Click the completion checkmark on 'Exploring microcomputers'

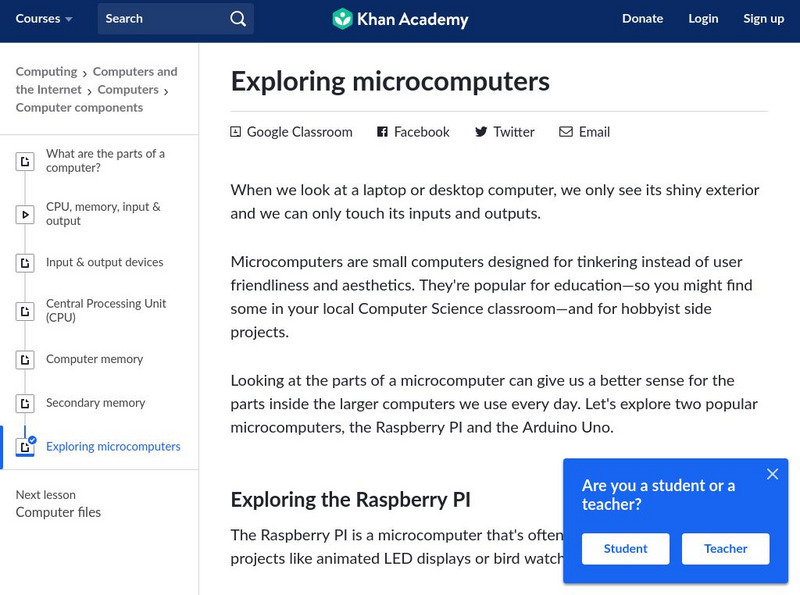pyautogui.click(x=33, y=439)
